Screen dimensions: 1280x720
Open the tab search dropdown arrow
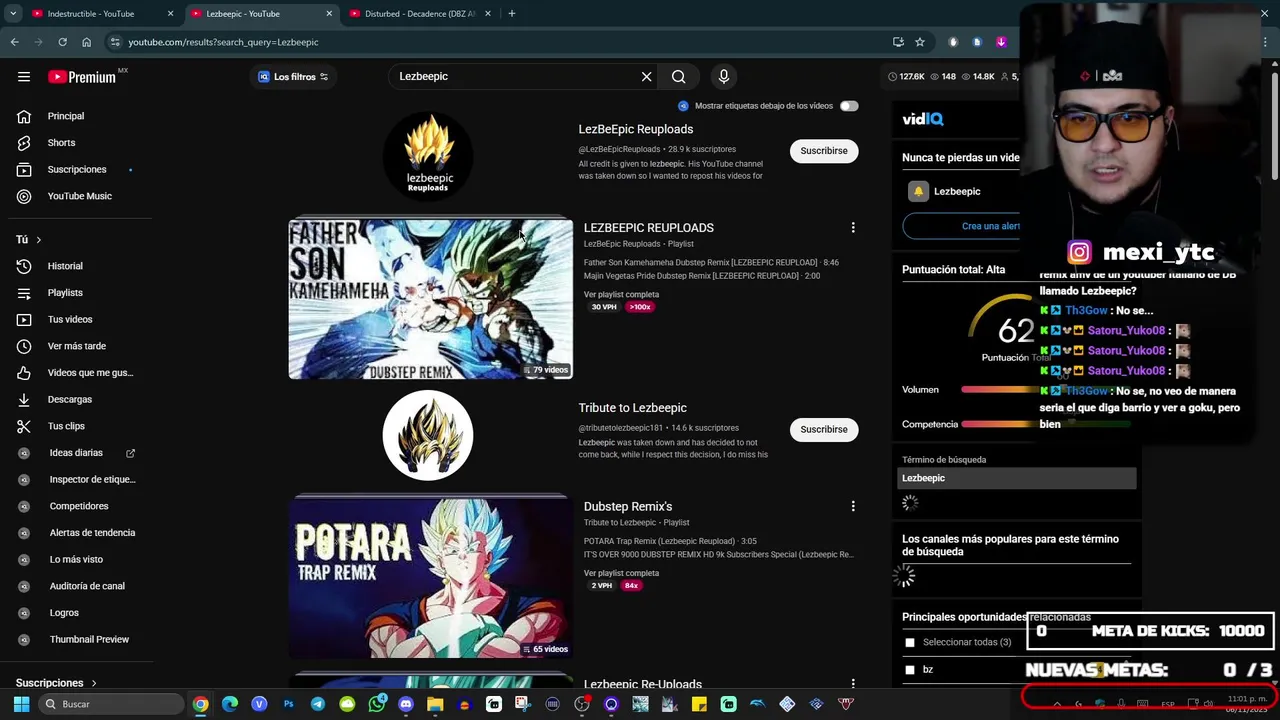point(13,14)
